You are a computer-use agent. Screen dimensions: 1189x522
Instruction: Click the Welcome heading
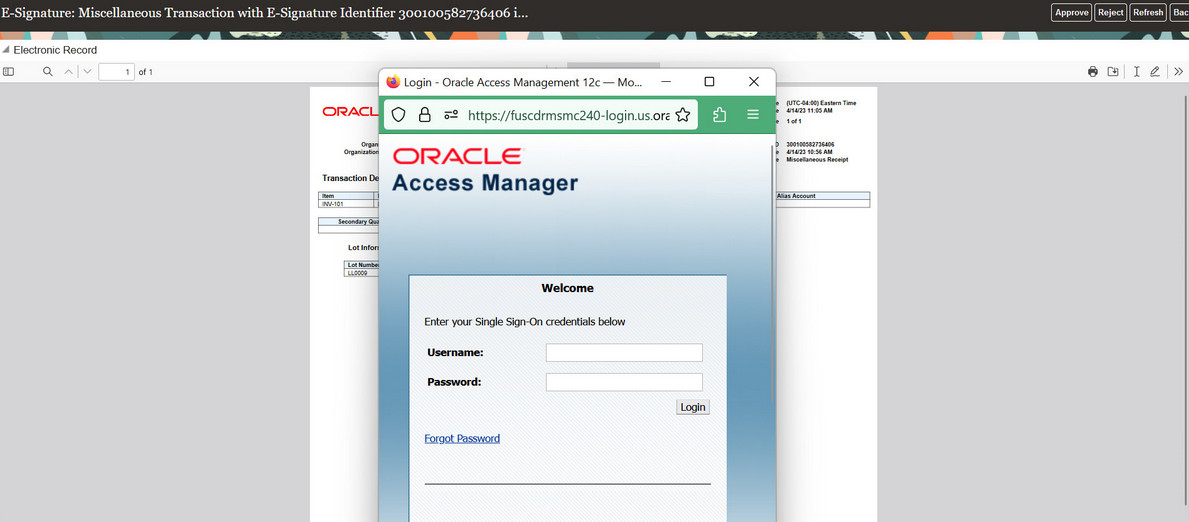pos(567,288)
